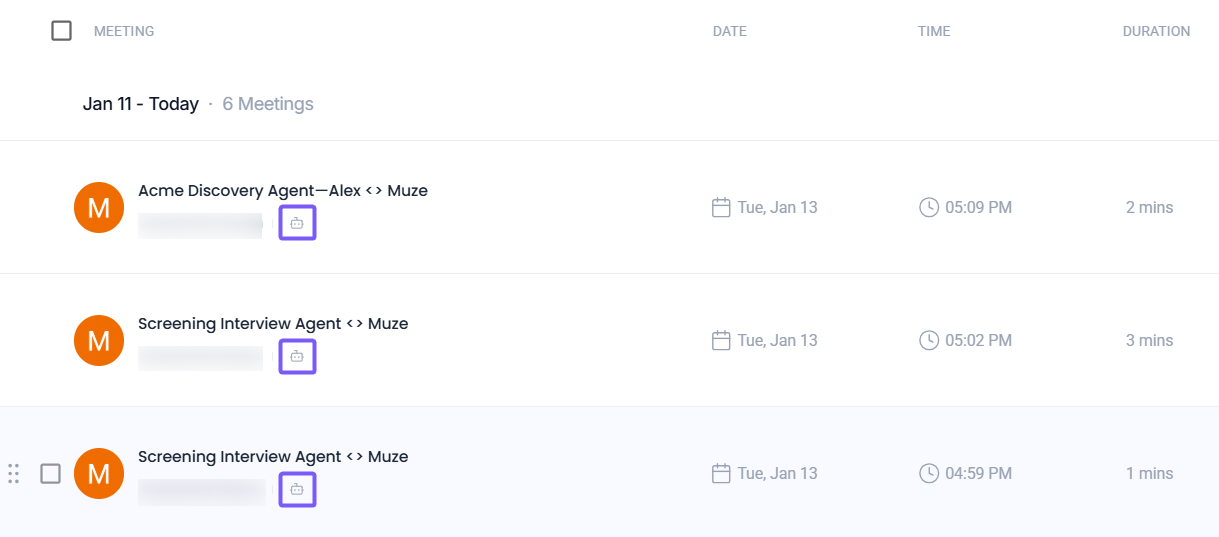
Task: Sort by the Duration column header
Action: (1156, 31)
